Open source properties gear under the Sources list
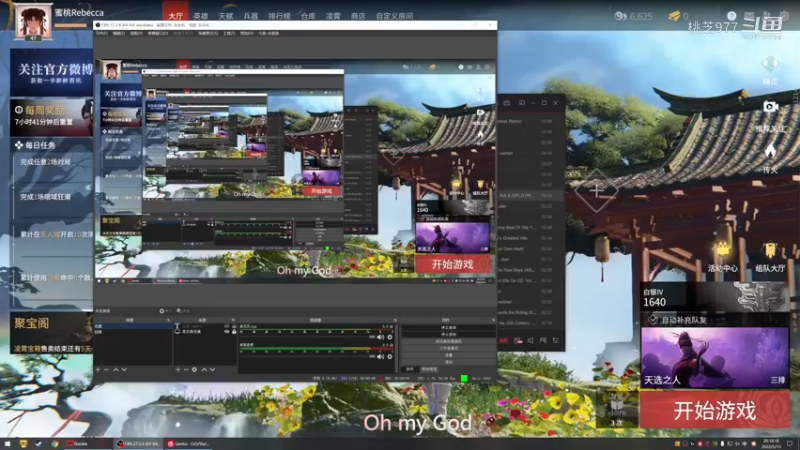The image size is (800, 450). pyautogui.click(x=194, y=369)
